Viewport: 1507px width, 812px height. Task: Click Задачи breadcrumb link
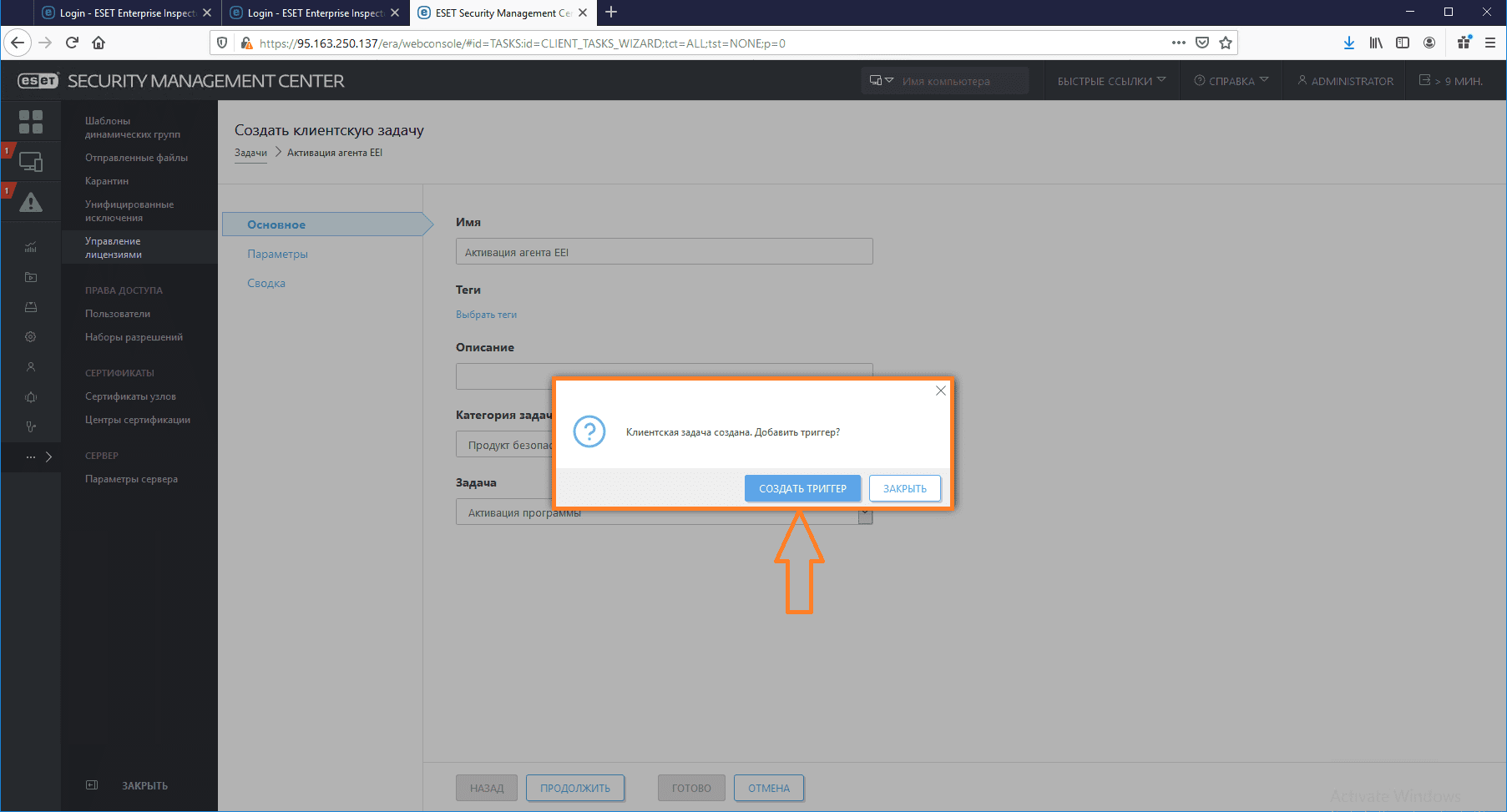pos(250,153)
